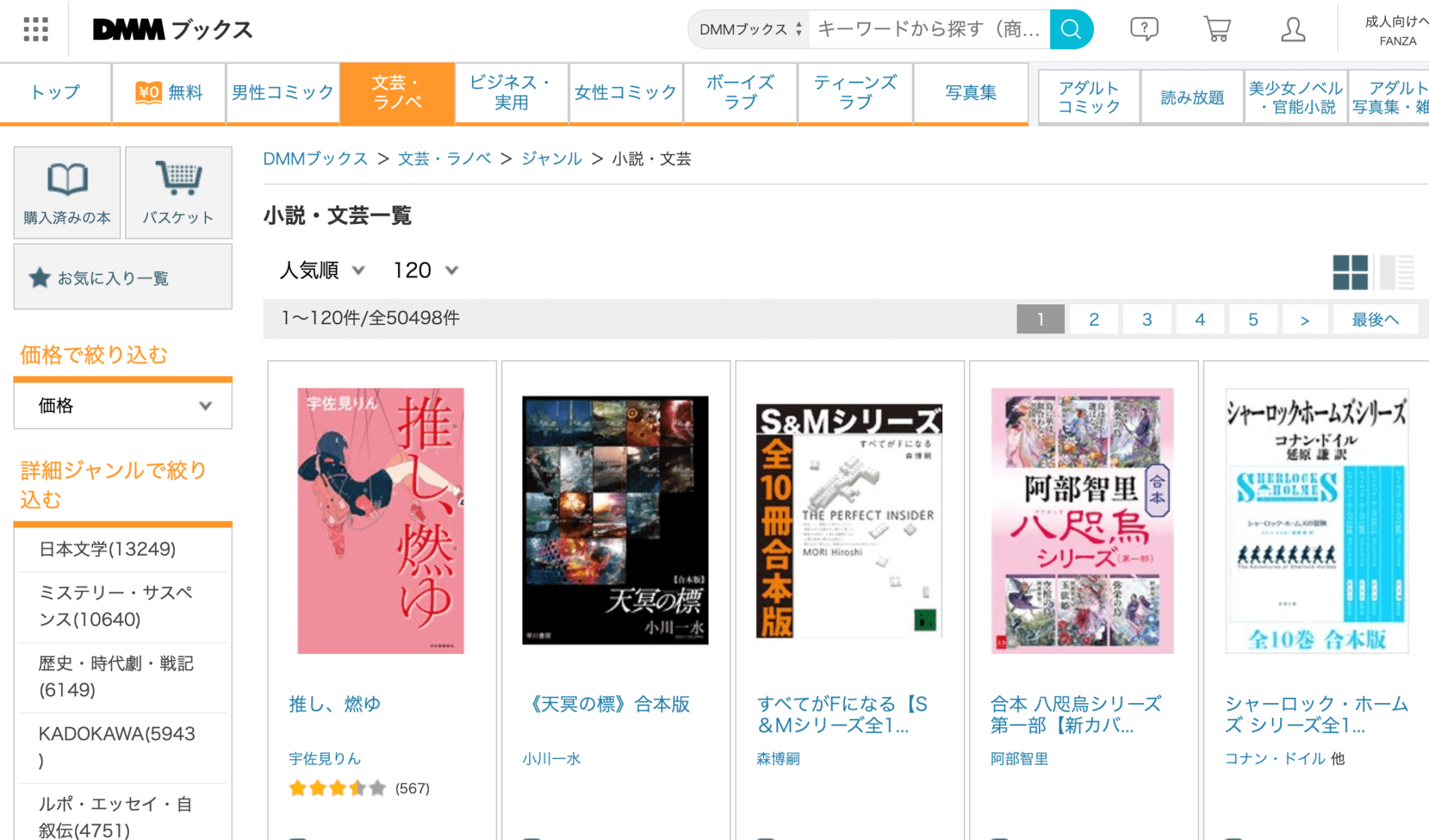Click the DMMブックス breadcrumb link
Image resolution: width=1429 pixels, height=840 pixels.
(316, 158)
